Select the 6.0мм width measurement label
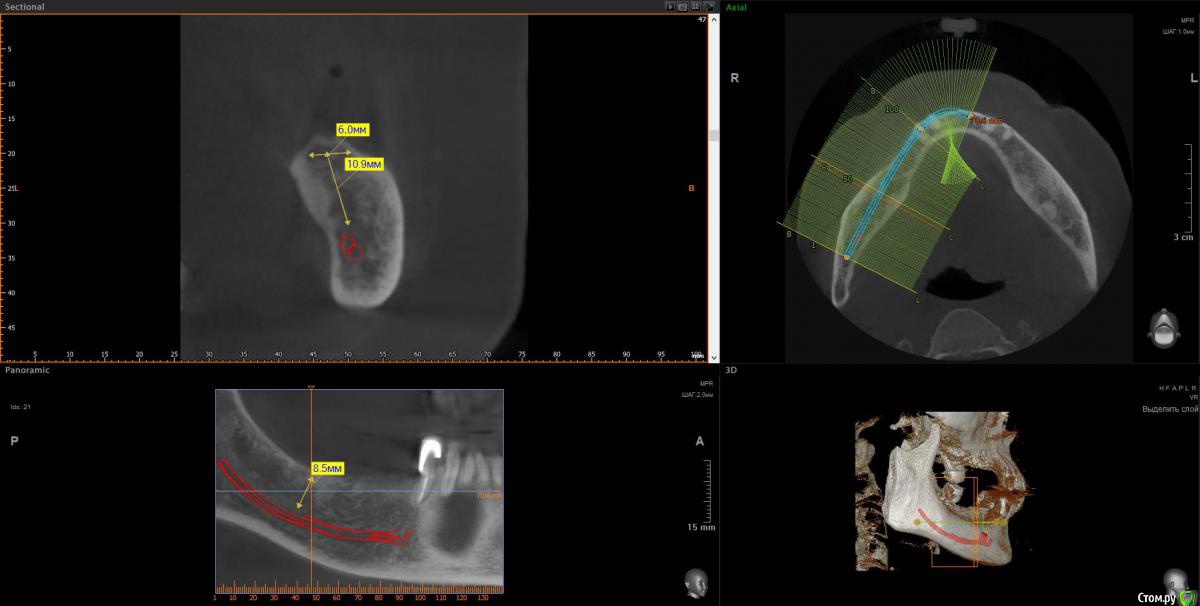The image size is (1200, 606). pyautogui.click(x=352, y=130)
